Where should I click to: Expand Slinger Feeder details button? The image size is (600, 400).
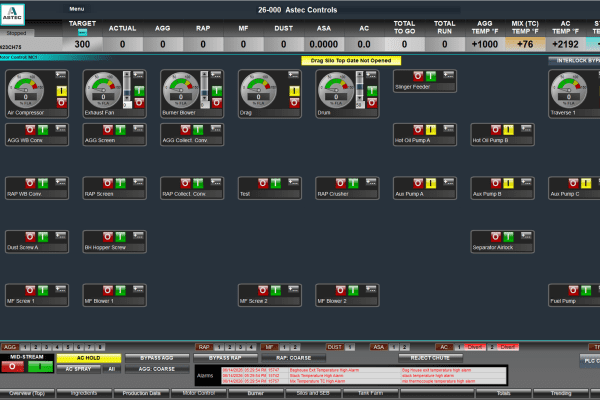pyautogui.click(x=448, y=75)
